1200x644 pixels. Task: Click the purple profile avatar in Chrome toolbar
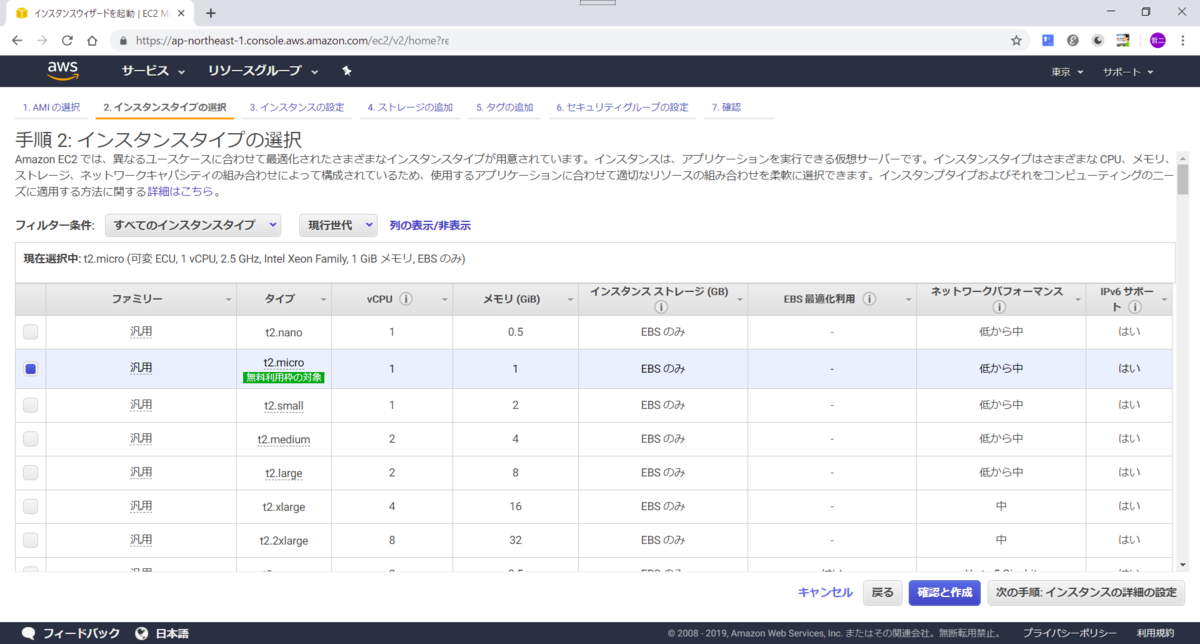1158,40
